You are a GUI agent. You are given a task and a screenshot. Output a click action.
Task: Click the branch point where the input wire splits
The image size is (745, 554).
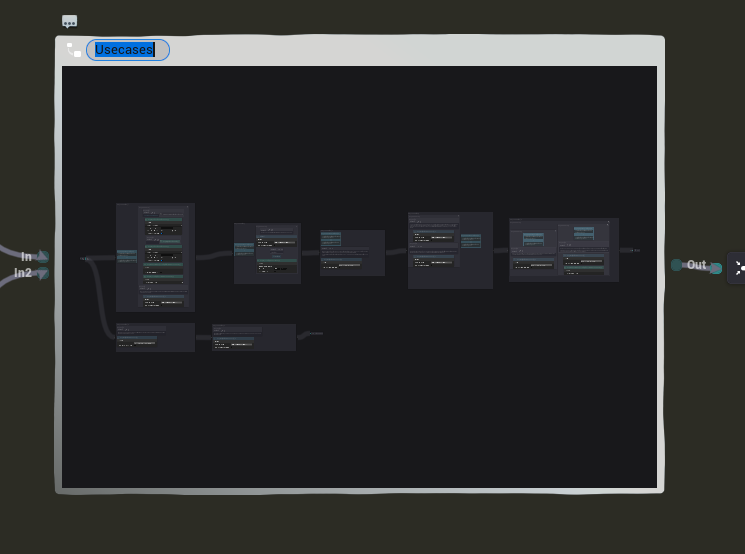point(95,259)
